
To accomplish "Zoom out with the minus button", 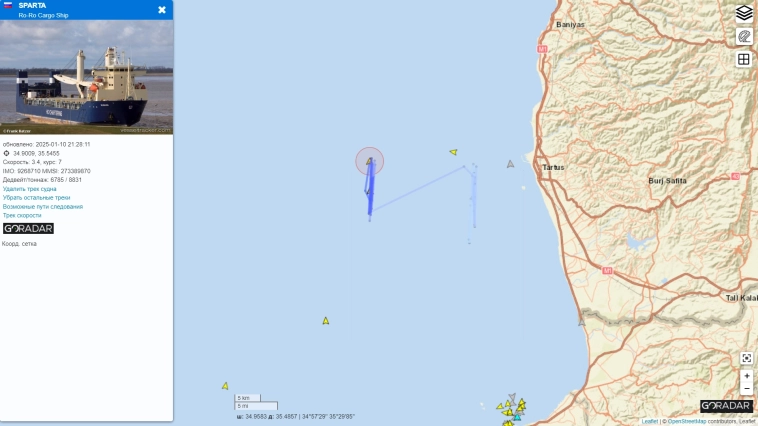I will coord(746,388).
